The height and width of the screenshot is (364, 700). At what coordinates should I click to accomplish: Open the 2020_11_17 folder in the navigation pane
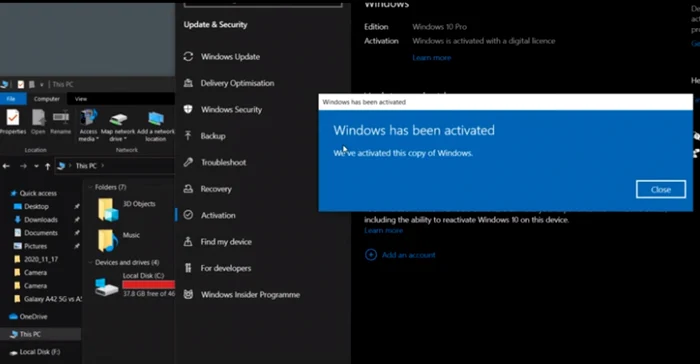(x=41, y=259)
